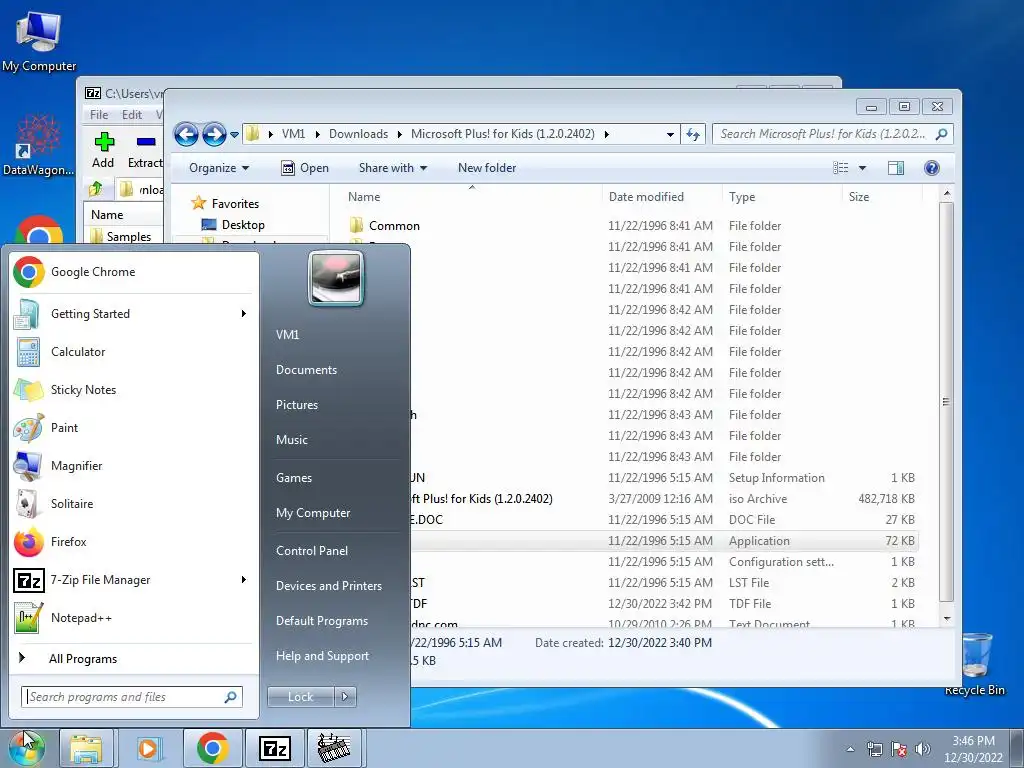1024x768 pixels.
Task: Expand 7-Zip File Manager submenu arrow
Action: [244, 580]
